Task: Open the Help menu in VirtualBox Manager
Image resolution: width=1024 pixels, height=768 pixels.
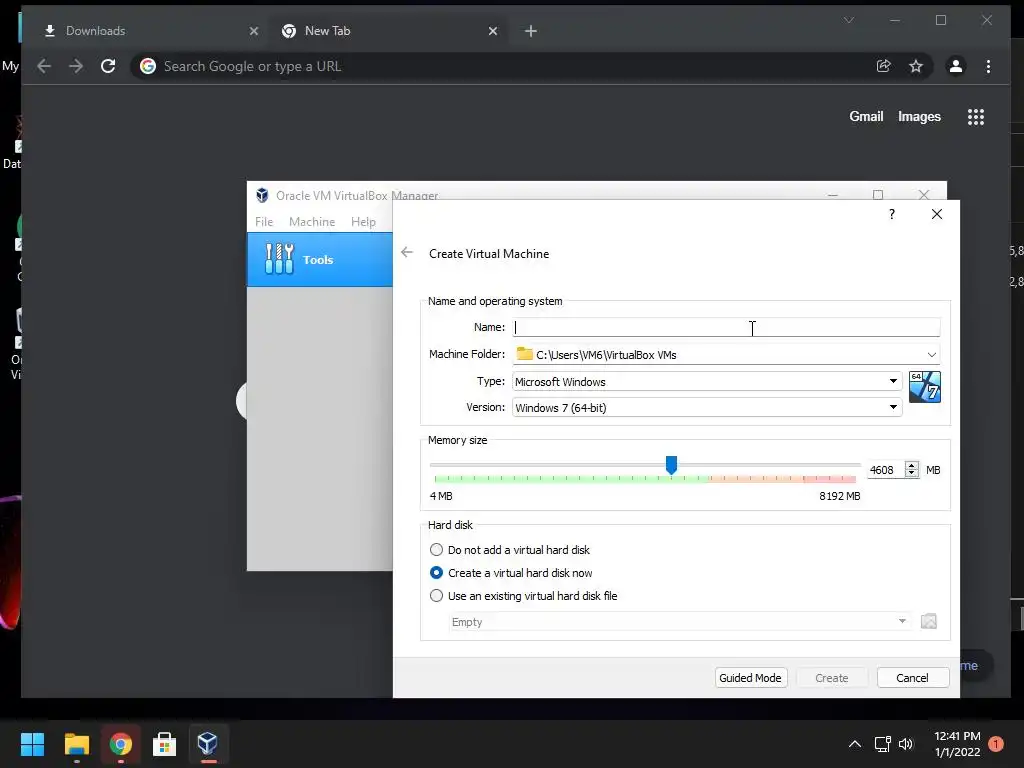Action: [363, 221]
